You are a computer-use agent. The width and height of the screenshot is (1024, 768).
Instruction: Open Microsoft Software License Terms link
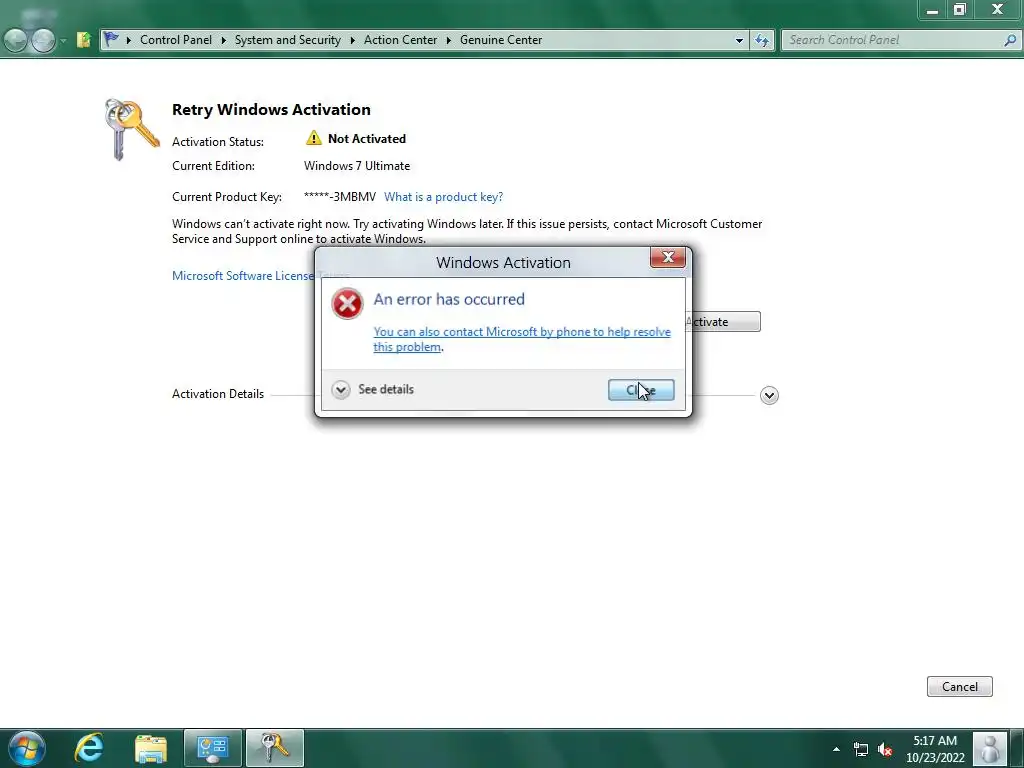point(242,276)
